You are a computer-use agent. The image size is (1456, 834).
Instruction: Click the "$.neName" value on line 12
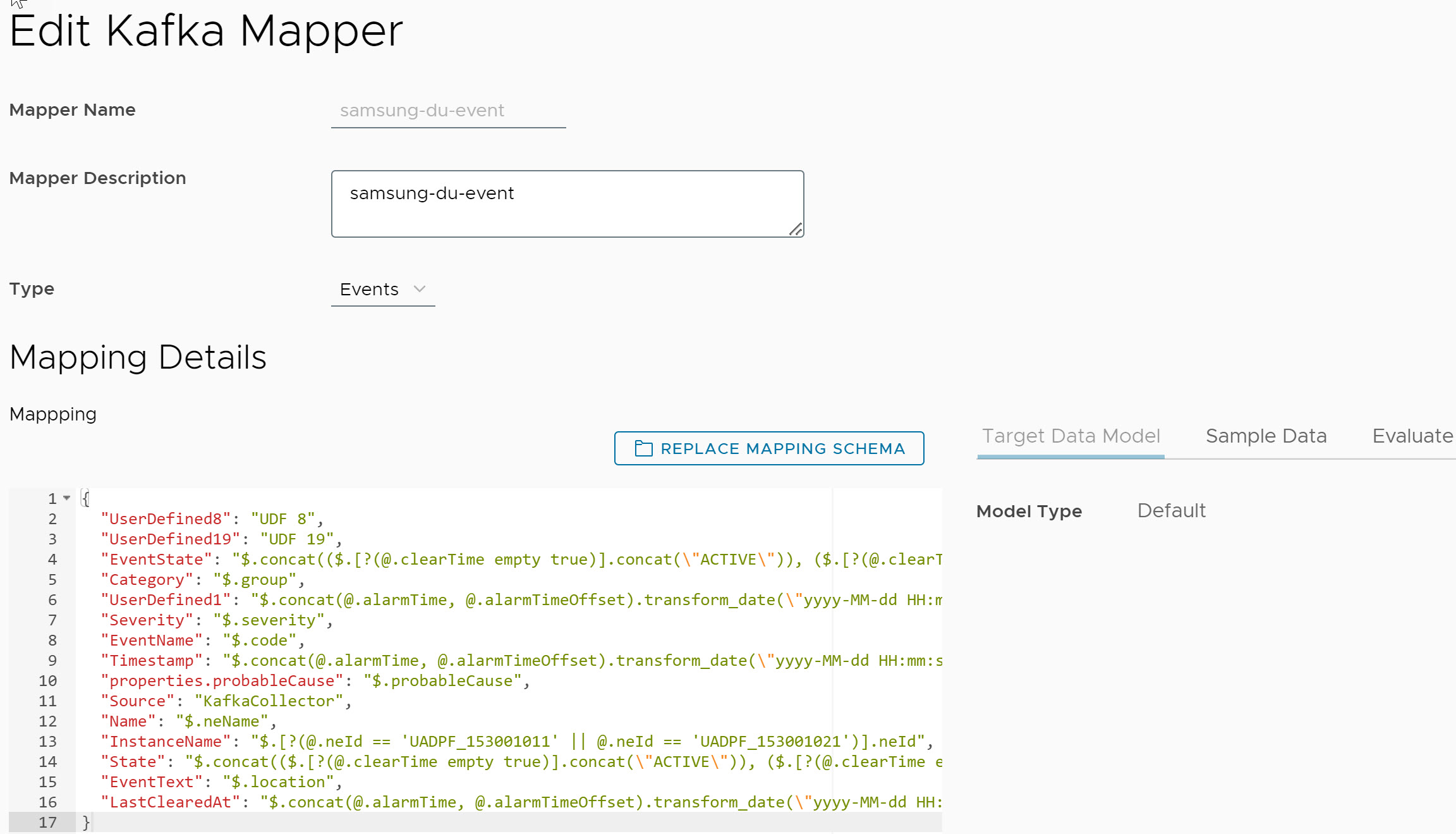(222, 721)
